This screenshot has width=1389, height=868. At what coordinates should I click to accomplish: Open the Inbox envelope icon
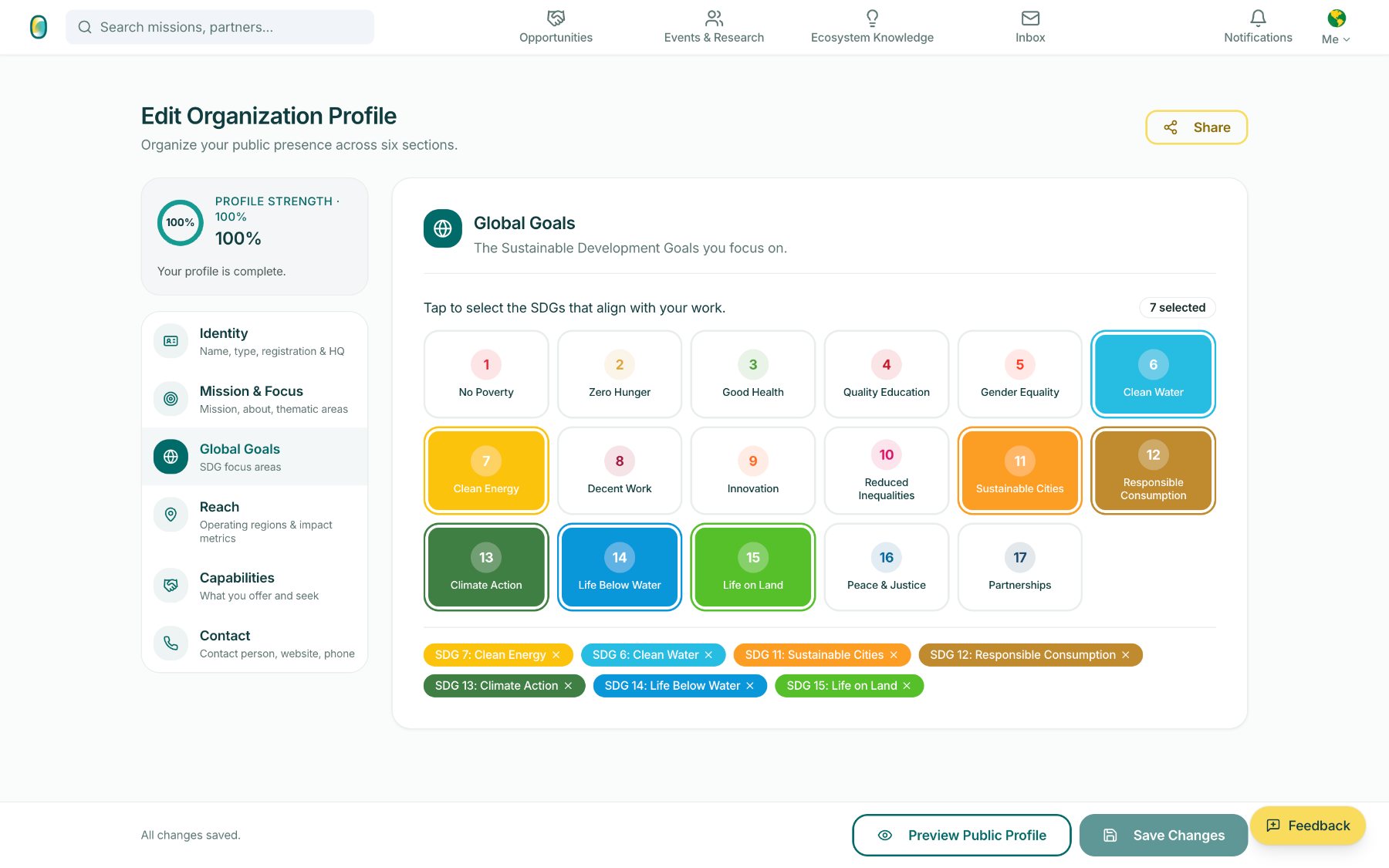click(1030, 18)
